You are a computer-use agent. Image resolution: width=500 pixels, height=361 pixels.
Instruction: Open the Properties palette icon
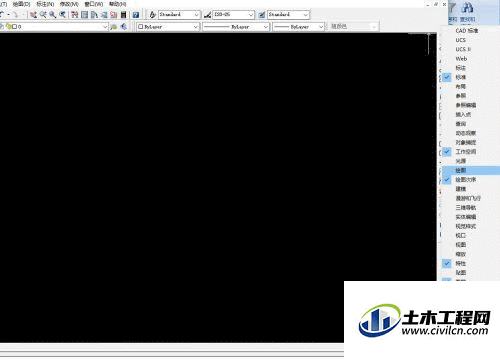click(75, 15)
